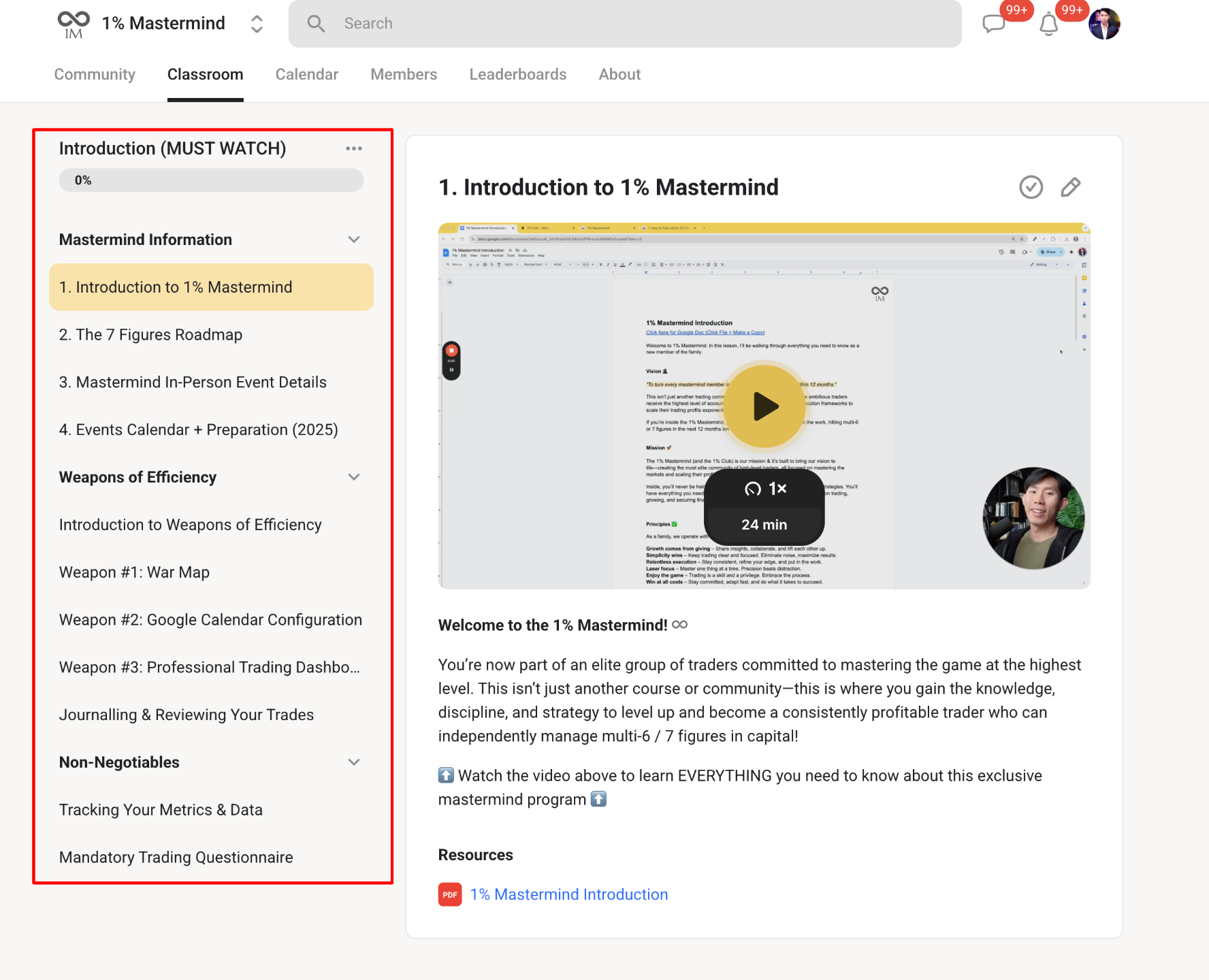Click the 0% course progress bar
The width and height of the screenshot is (1209, 980).
pos(212,180)
